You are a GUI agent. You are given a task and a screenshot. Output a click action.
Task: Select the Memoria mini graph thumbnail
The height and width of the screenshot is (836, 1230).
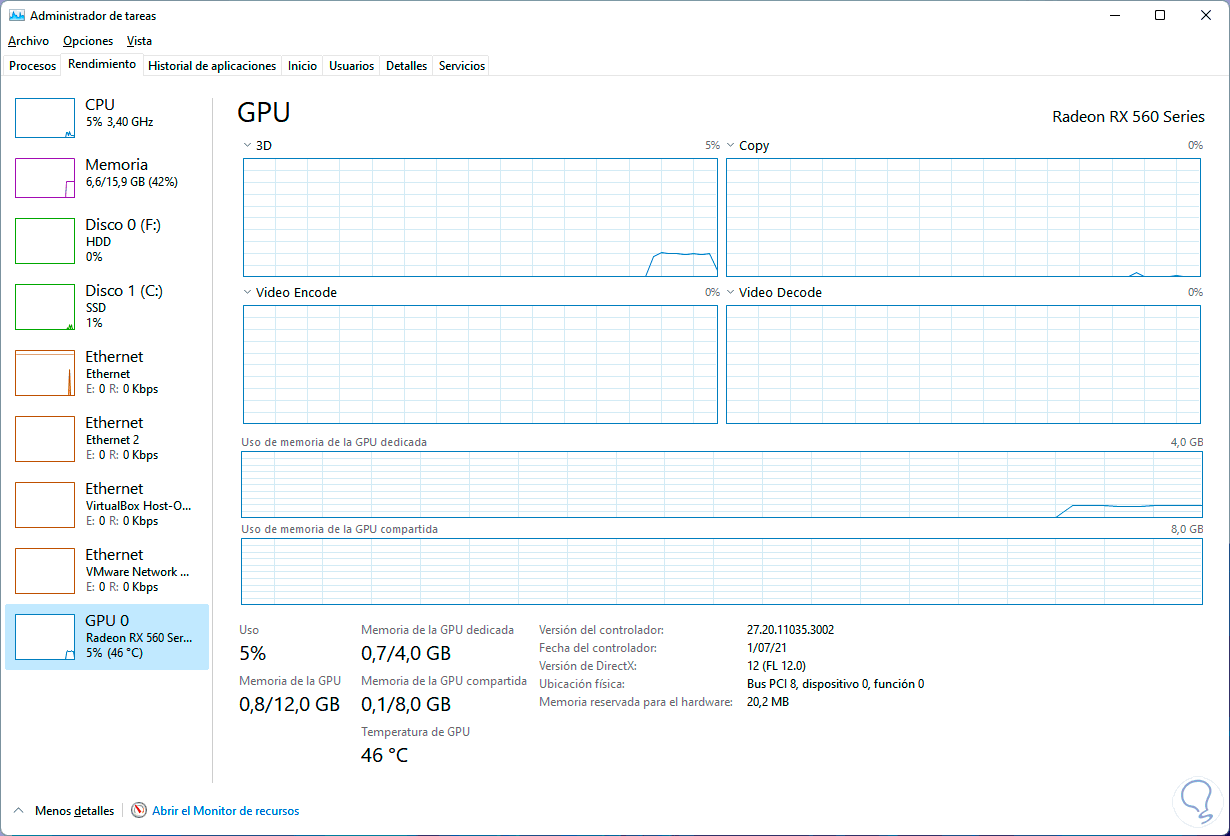point(45,178)
